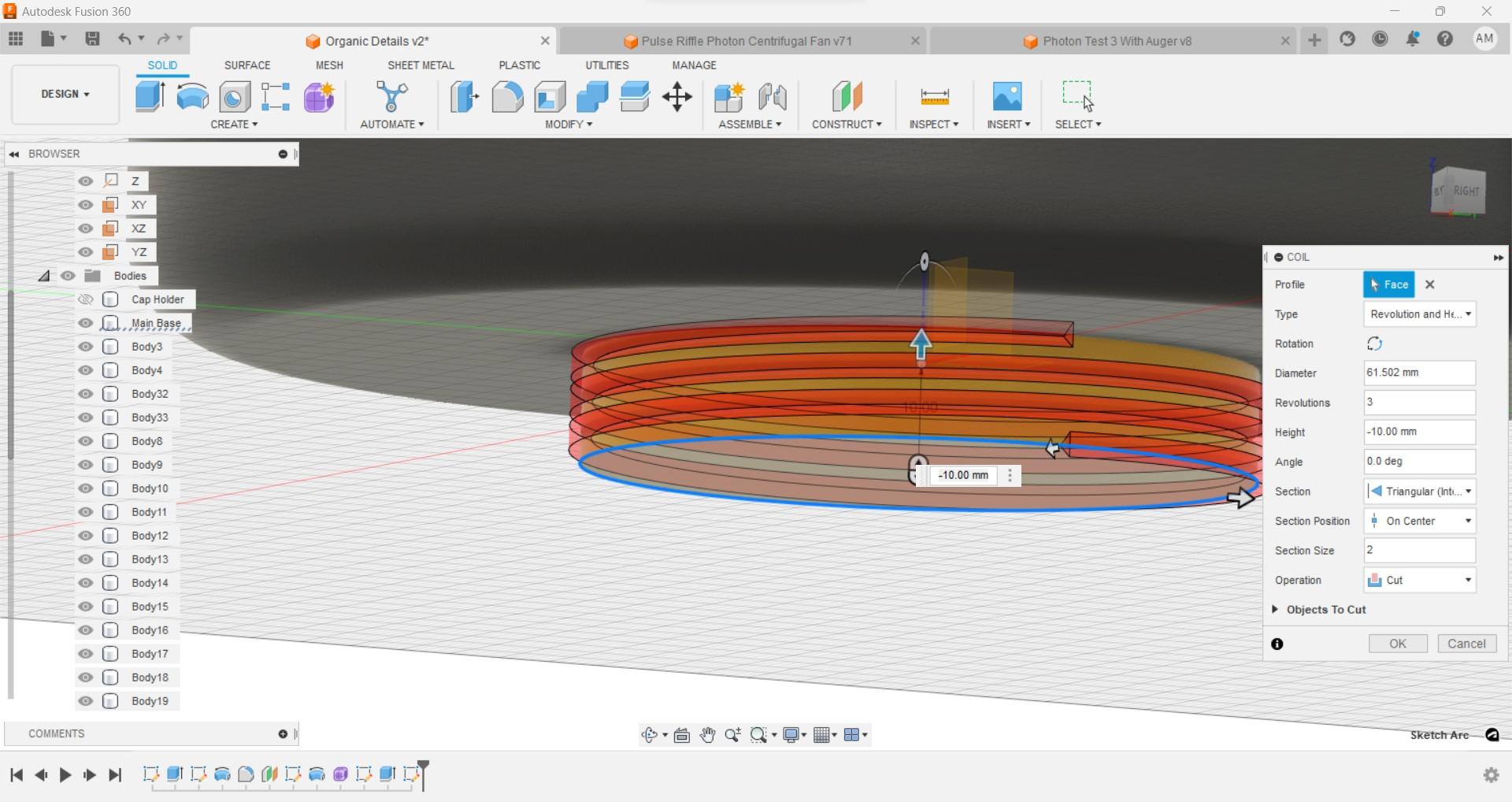The image size is (1512, 802).
Task: Click the Joint tool icon
Action: pyautogui.click(x=772, y=97)
